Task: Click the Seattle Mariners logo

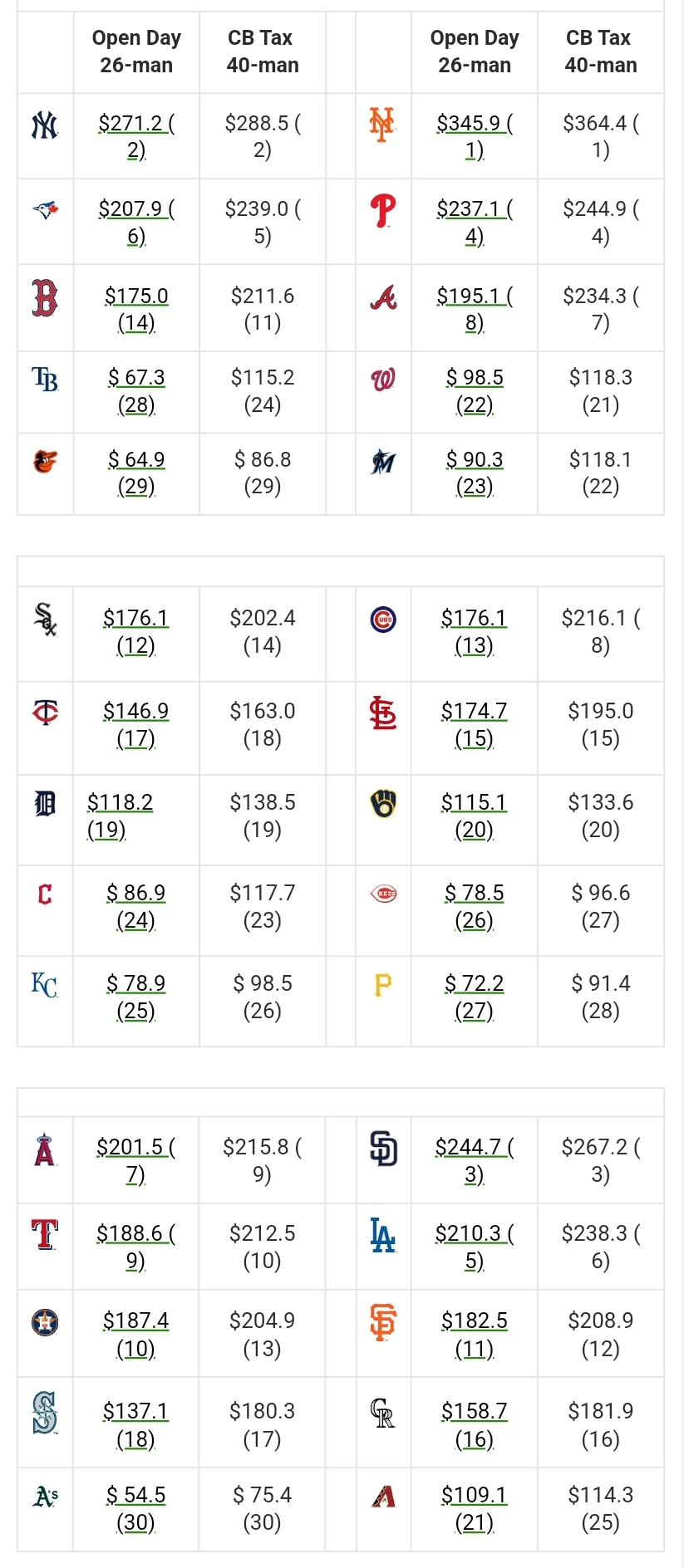Action: 45,1414
